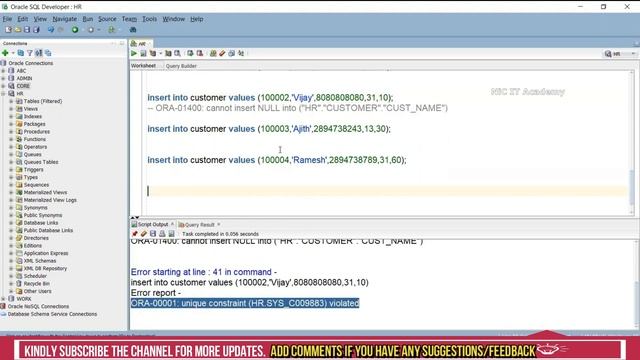Click the New file icon in main toolbar

[x=8, y=30]
